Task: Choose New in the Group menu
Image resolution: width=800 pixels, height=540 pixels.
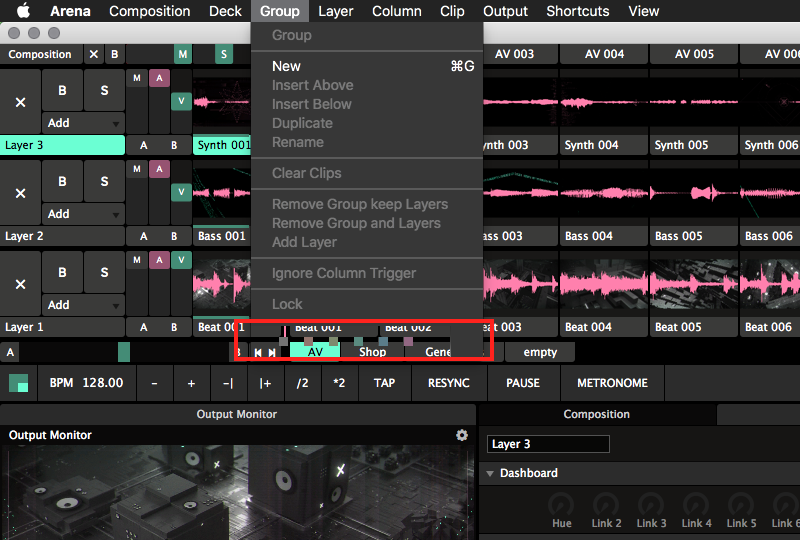Action: (x=286, y=66)
